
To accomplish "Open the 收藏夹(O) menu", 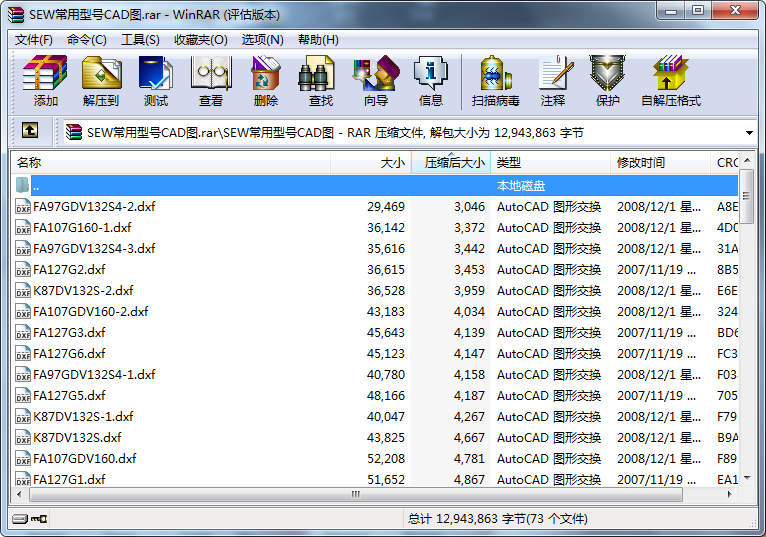I will click(201, 40).
